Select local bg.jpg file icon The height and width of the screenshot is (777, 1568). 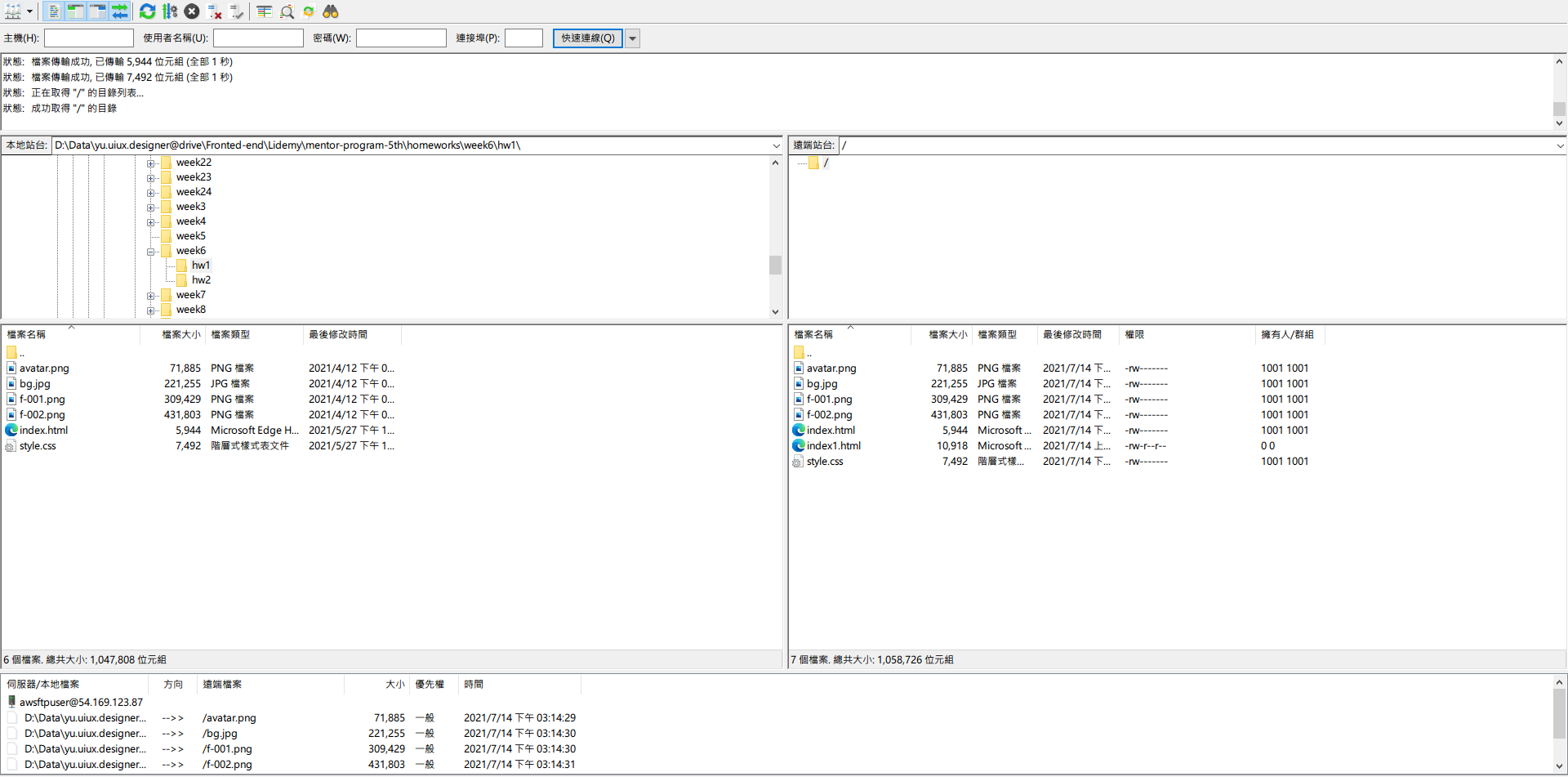coord(11,384)
